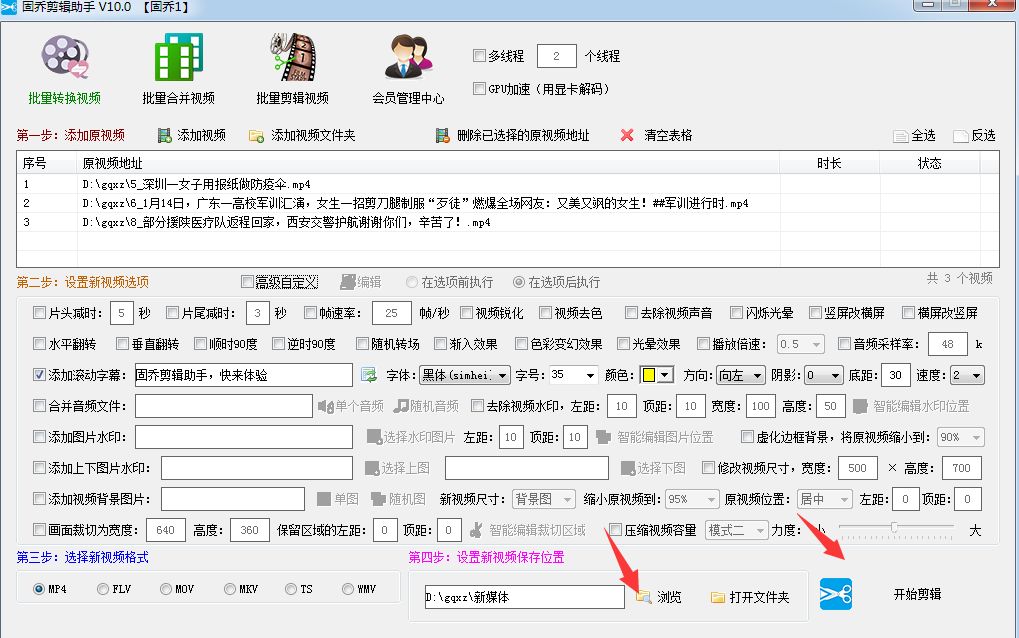The height and width of the screenshot is (638, 1019).
Task: Open the 新视频尺寸 背景图 dropdown
Action: [543, 499]
